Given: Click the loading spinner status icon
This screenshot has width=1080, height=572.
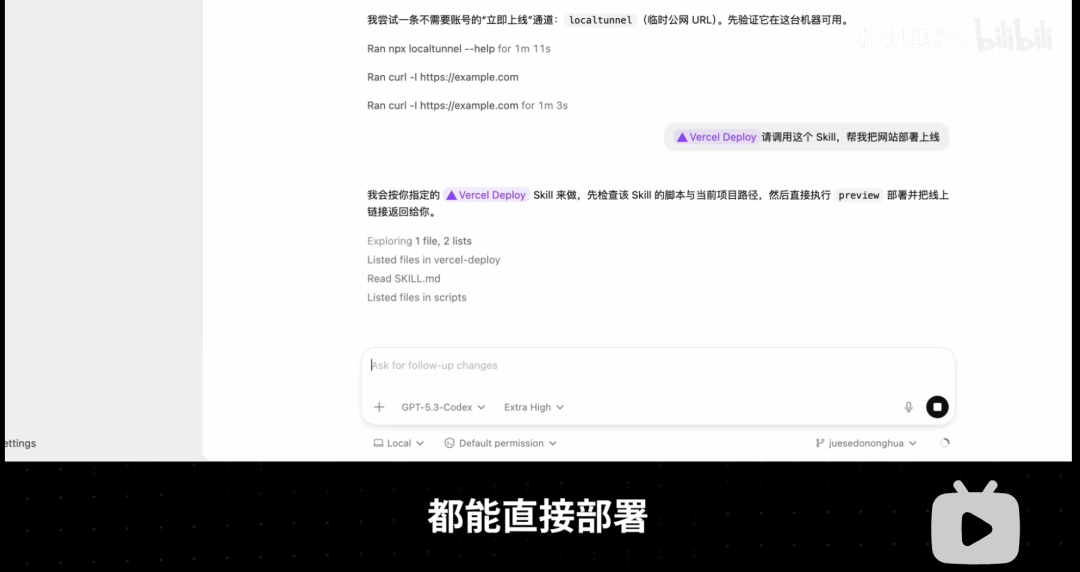Looking at the screenshot, I should coord(944,443).
